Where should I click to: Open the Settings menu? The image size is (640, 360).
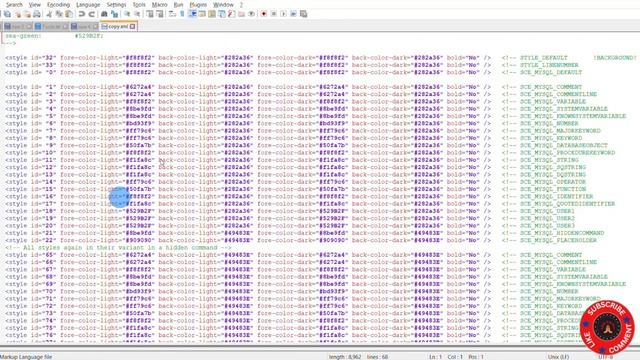[x=116, y=4]
